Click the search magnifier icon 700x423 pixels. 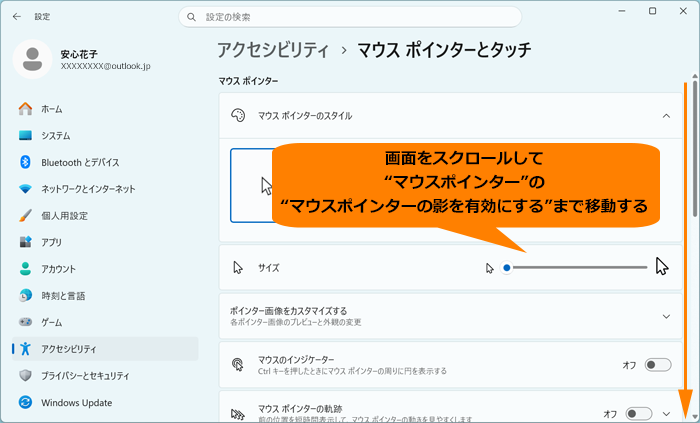point(192,17)
